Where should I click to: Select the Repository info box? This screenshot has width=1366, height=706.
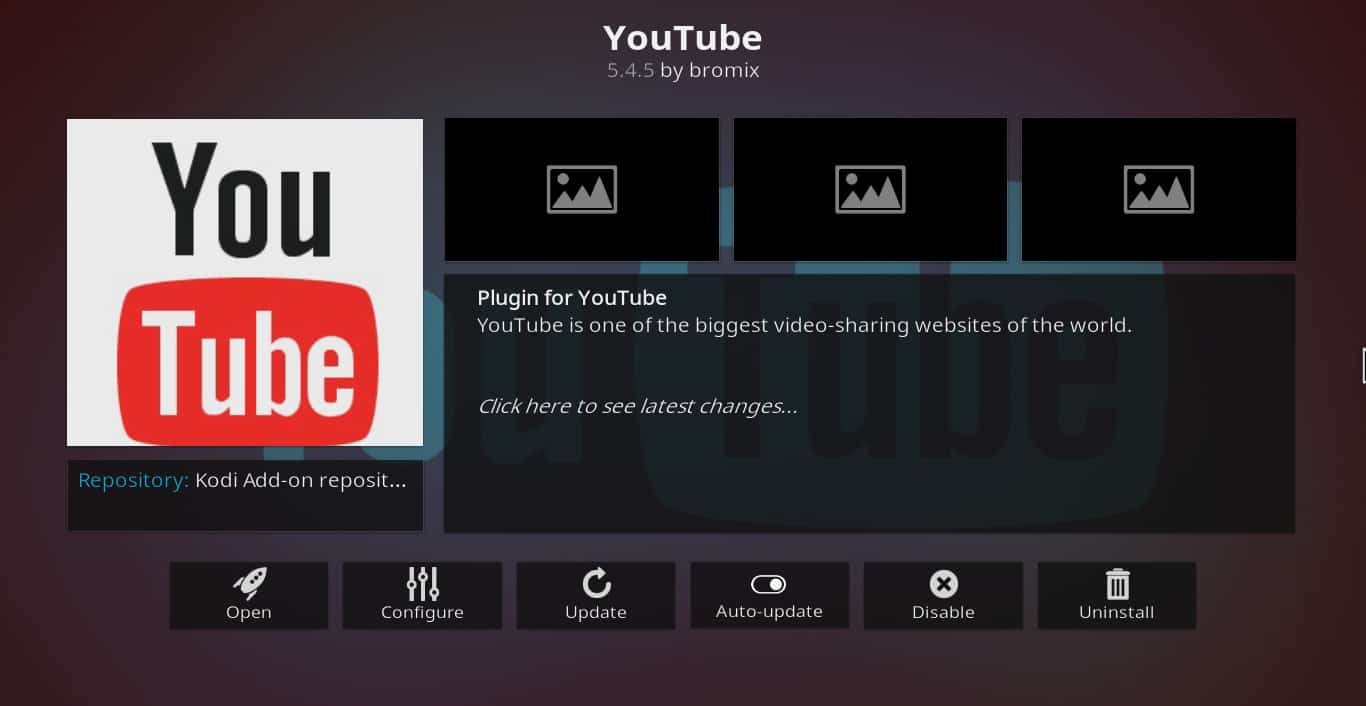[245, 495]
